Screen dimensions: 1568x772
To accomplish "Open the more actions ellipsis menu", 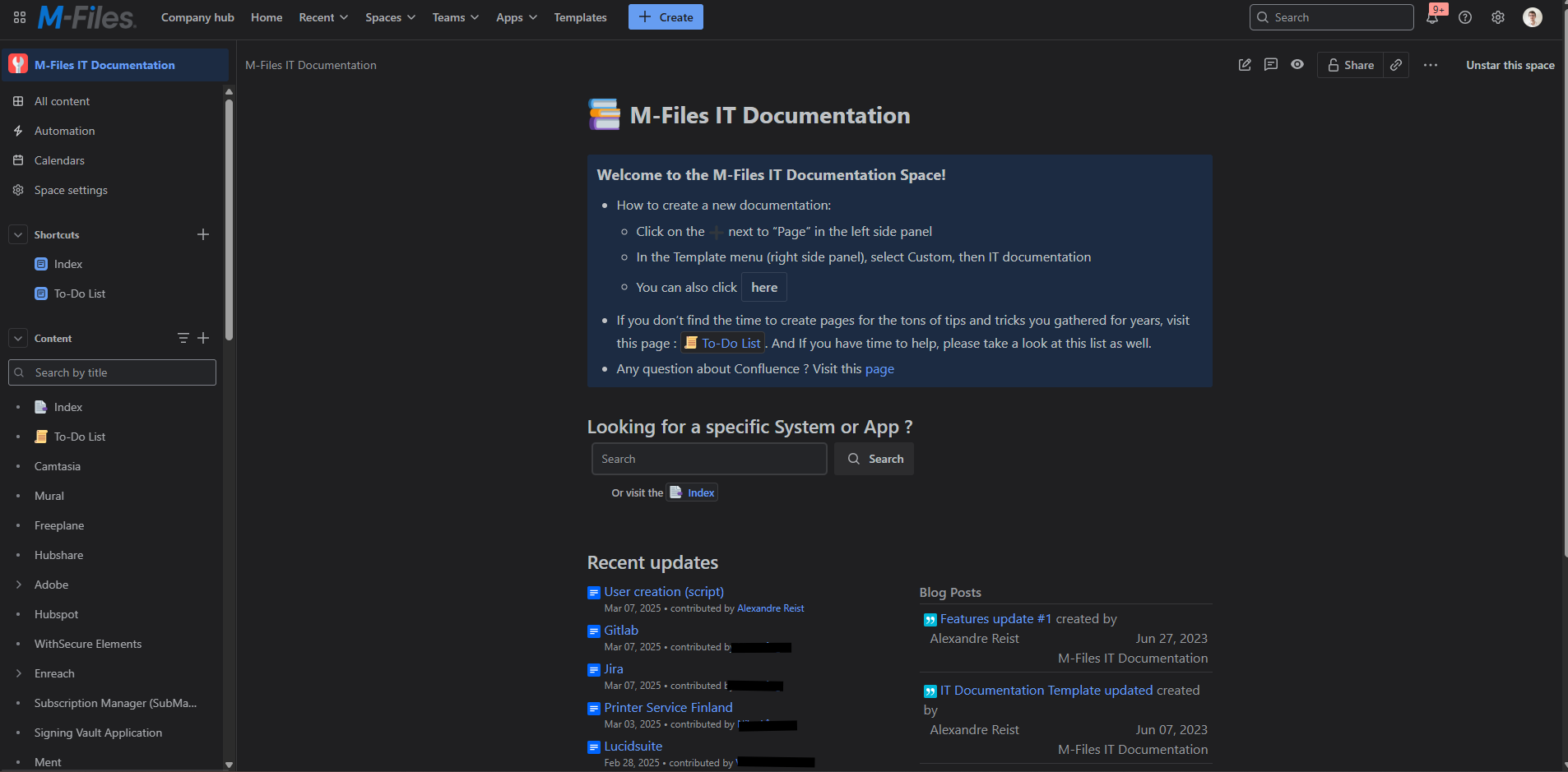I will [1431, 65].
